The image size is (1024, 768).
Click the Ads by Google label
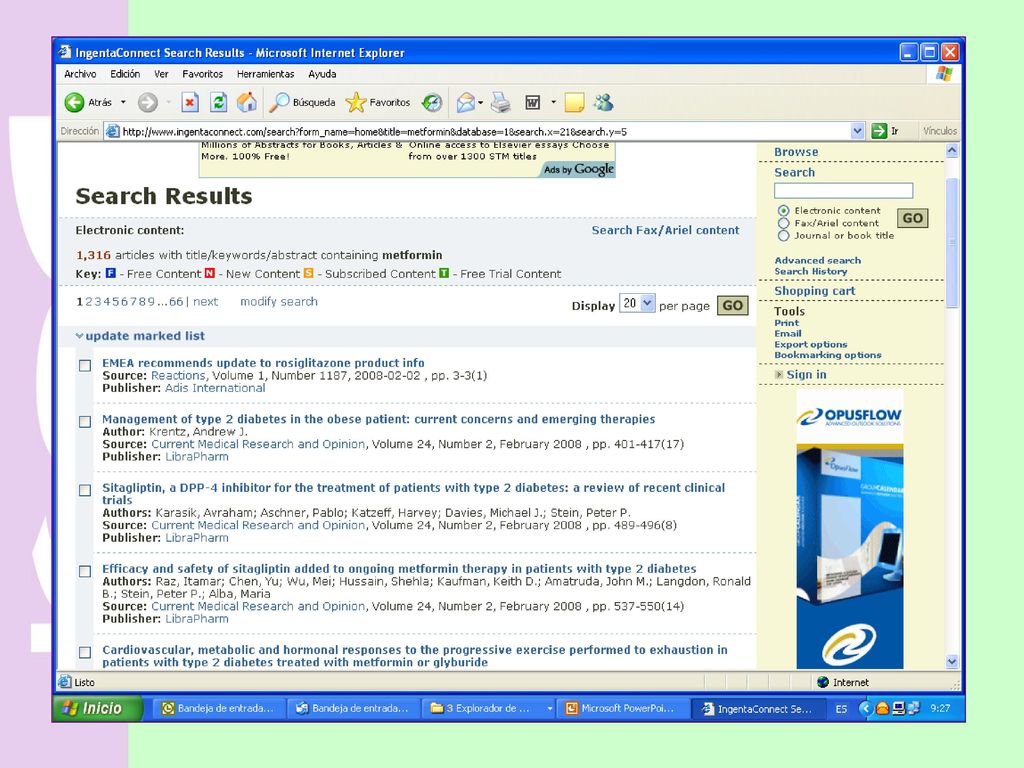[579, 169]
